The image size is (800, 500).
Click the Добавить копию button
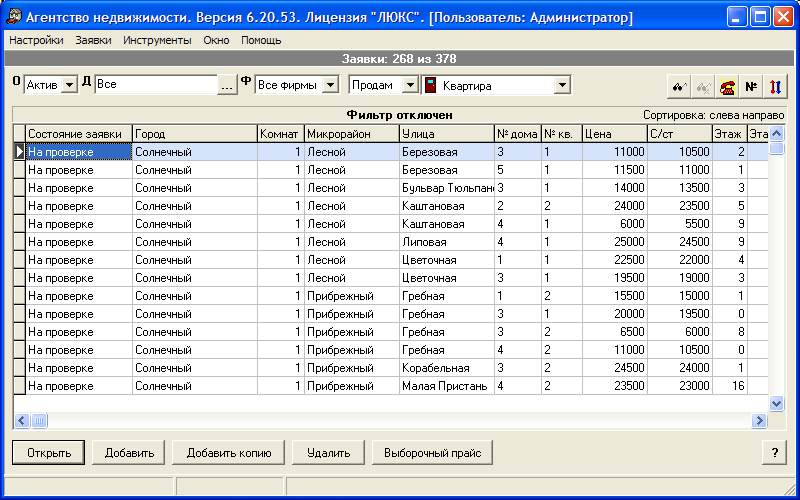coord(229,453)
